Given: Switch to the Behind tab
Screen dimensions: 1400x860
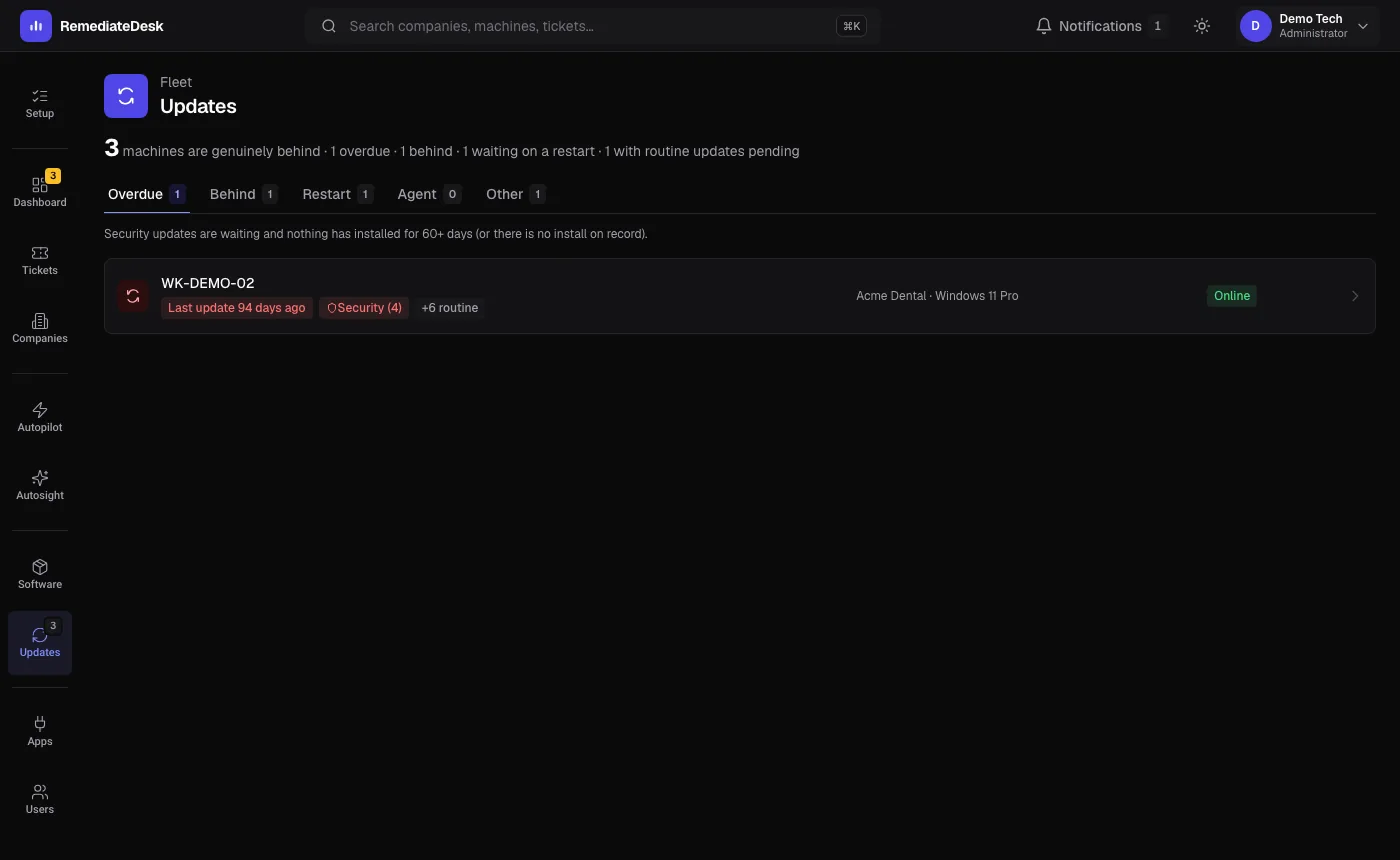Looking at the screenshot, I should [243, 194].
